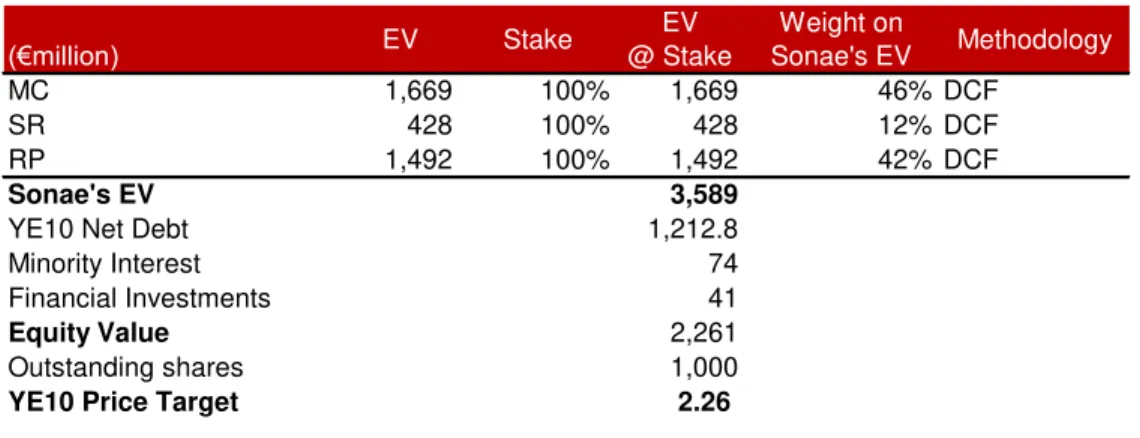
Task: Select the Outstanding shares value 1,000
Action: [704, 367]
